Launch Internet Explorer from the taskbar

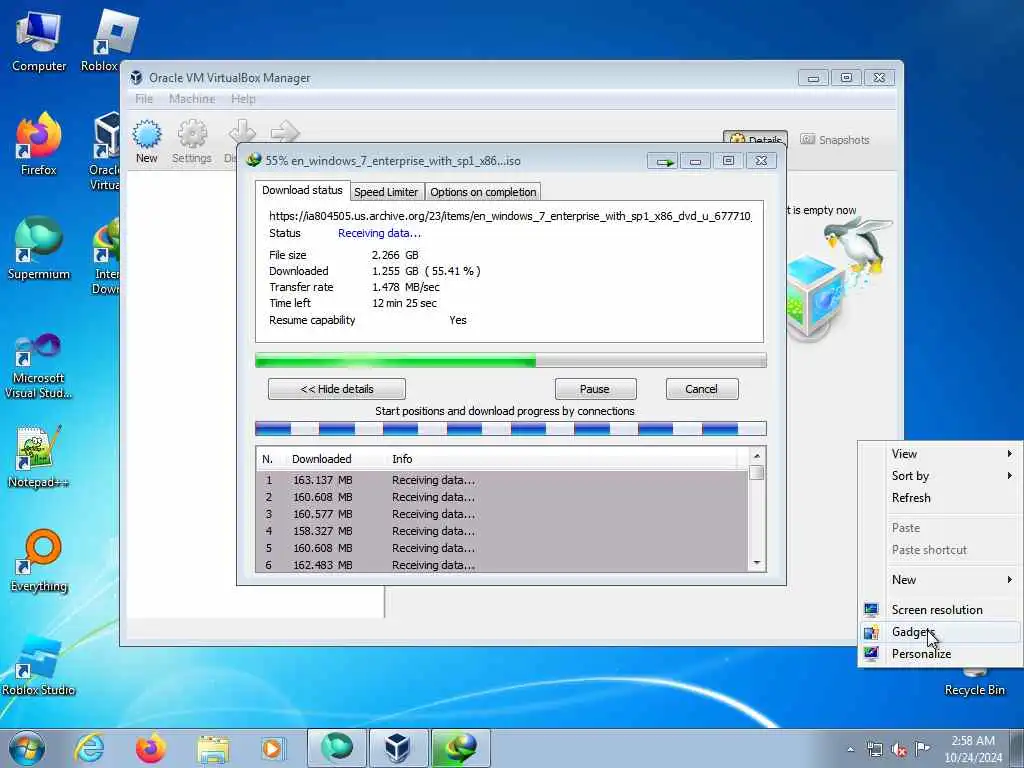(x=89, y=748)
